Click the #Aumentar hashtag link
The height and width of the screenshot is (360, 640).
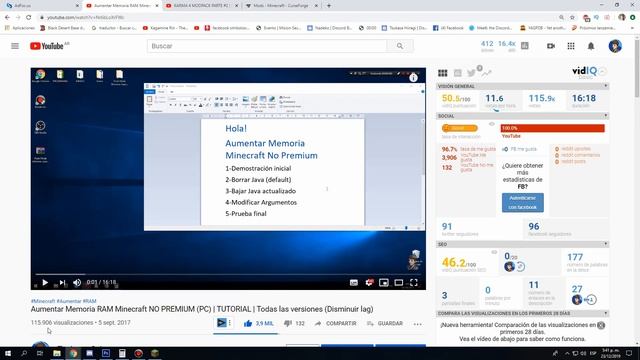(x=69, y=301)
